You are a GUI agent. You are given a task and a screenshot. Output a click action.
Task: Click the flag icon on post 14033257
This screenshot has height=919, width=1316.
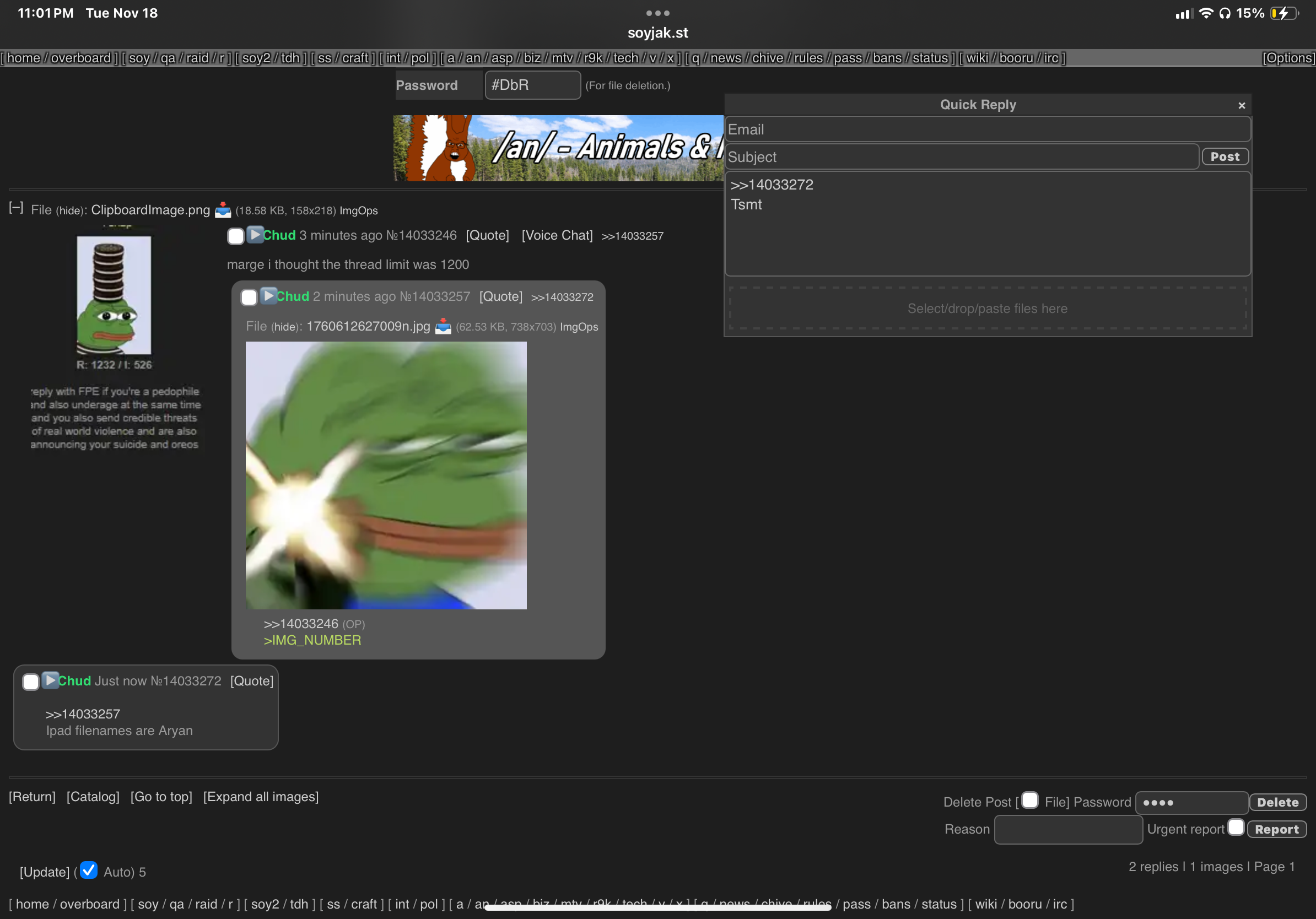point(268,296)
